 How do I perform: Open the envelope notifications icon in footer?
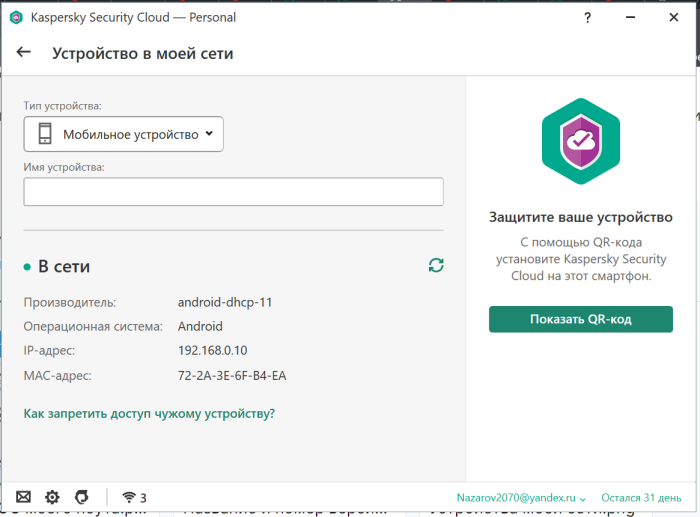(23, 497)
